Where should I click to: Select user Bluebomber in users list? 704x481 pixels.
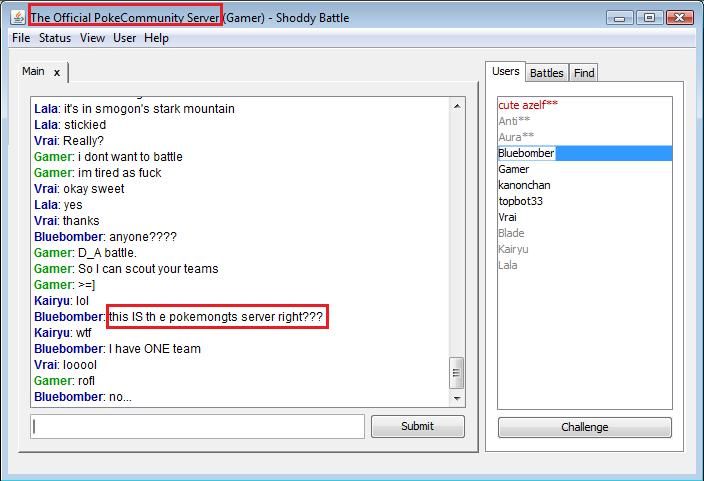585,153
